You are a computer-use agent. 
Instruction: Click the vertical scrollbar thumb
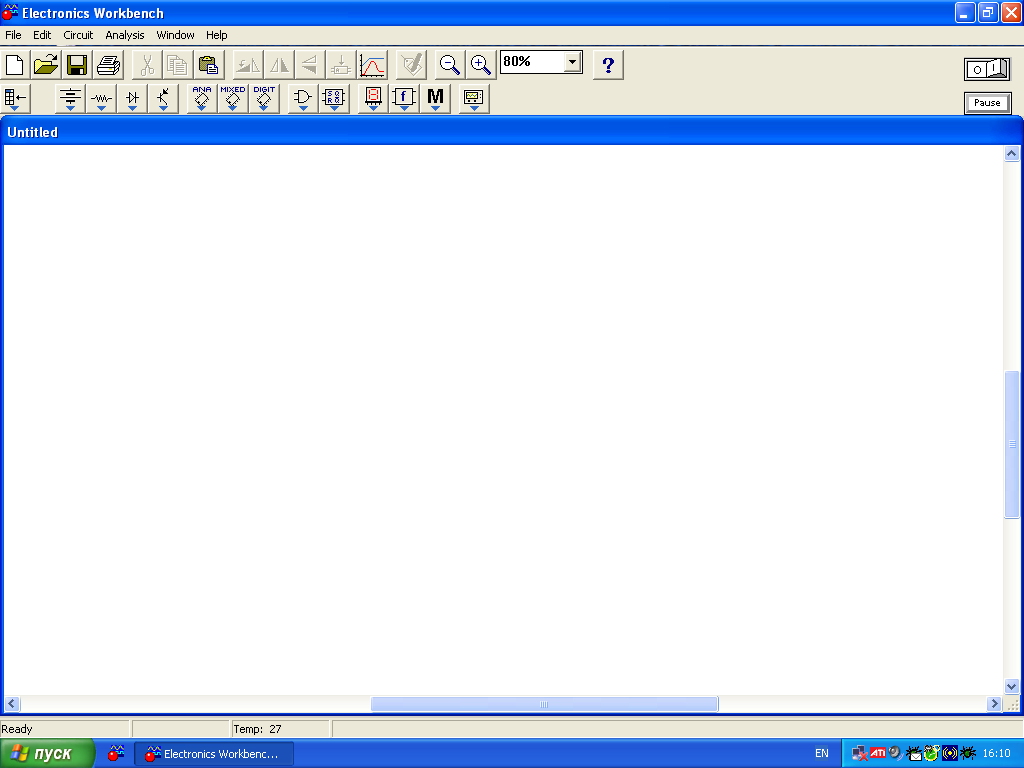[x=1012, y=444]
